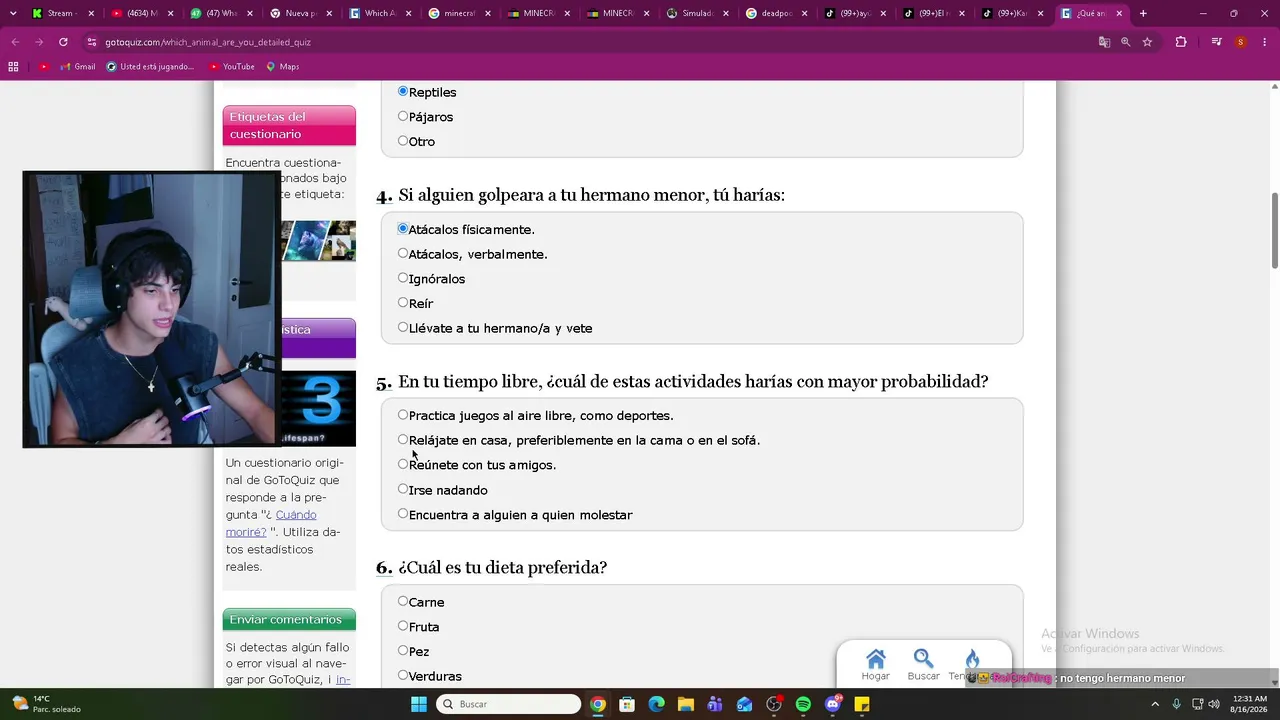Open the Chrome profile avatar
This screenshot has width=1280, height=720.
[1240, 42]
